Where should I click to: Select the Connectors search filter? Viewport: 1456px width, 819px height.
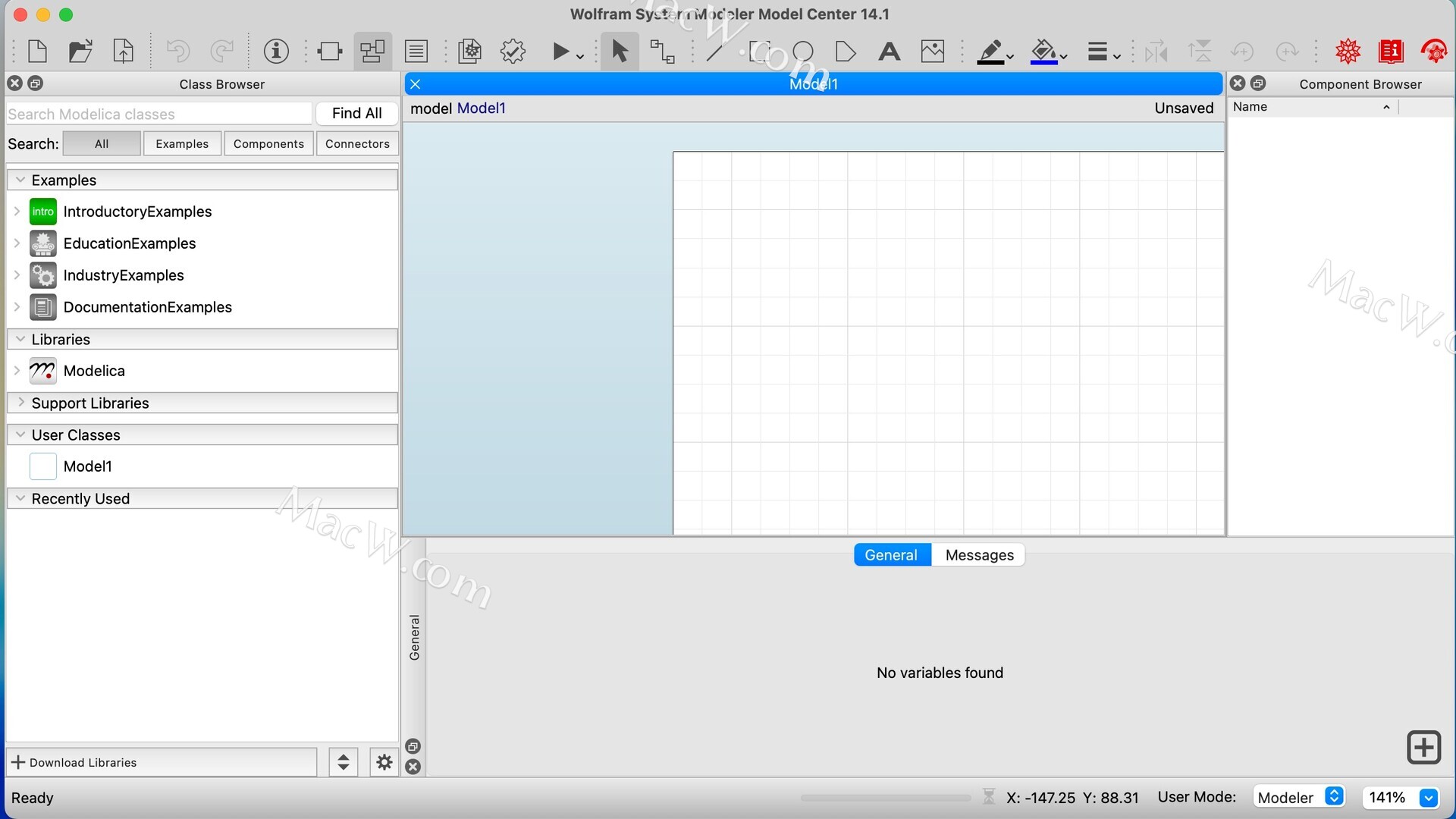[357, 143]
